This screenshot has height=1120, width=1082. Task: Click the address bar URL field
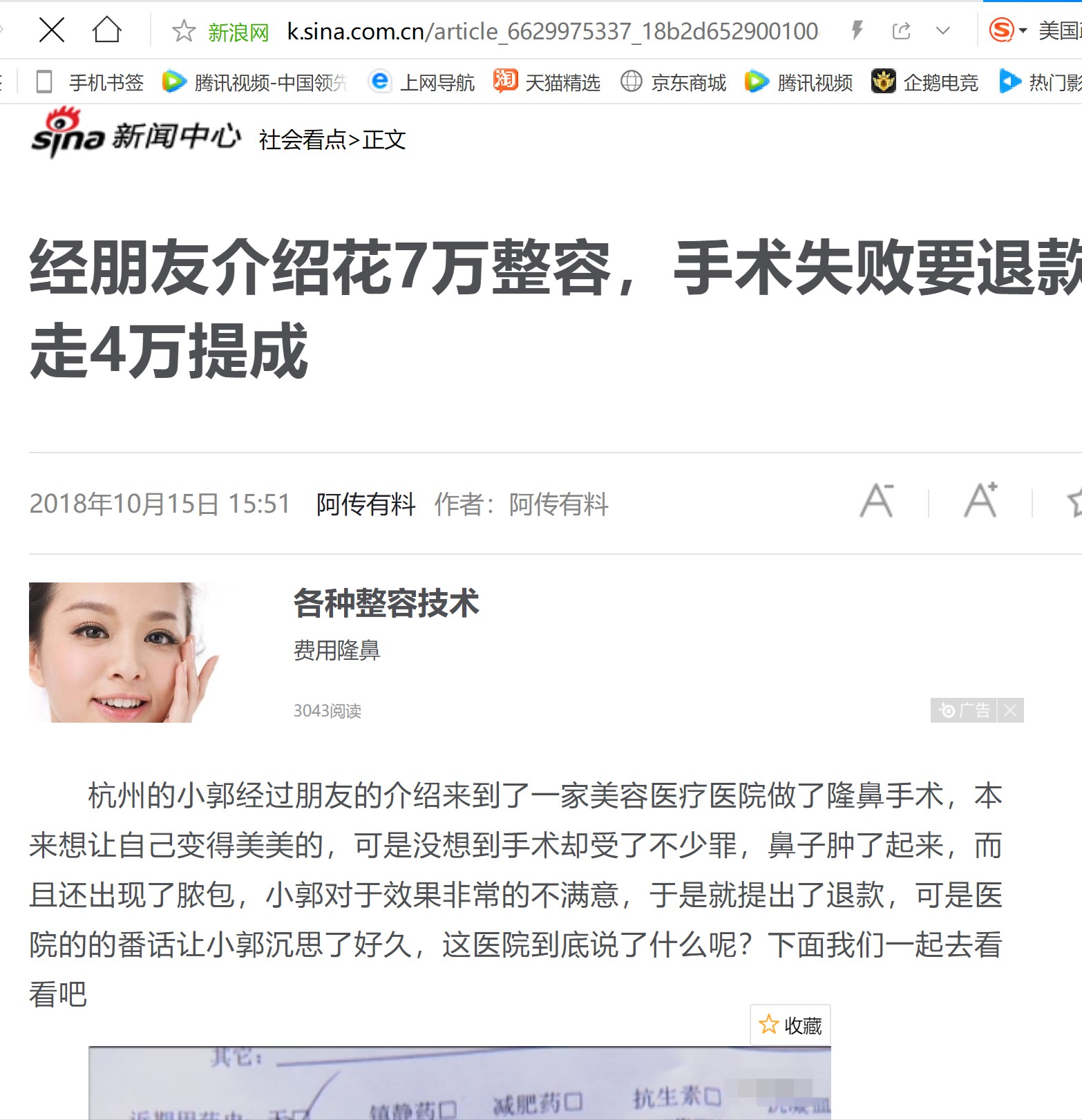click(x=553, y=31)
